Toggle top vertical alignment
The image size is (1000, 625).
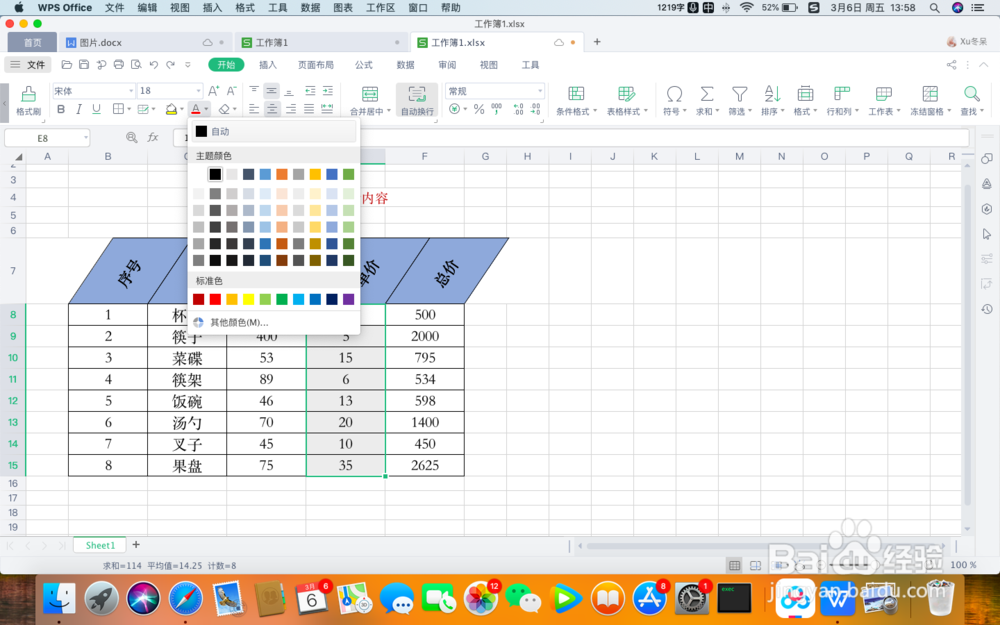pyautogui.click(x=254, y=91)
